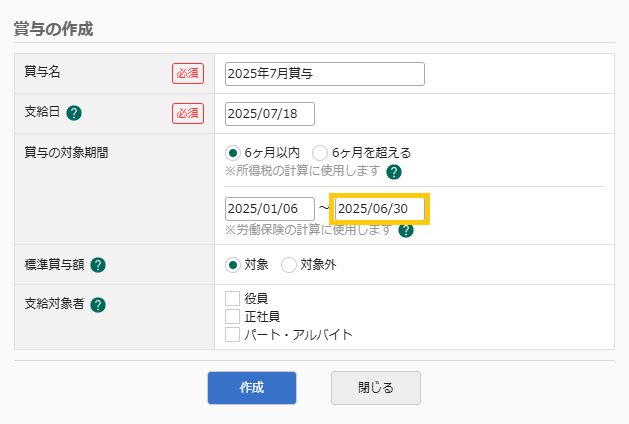Screen dimensions: 629x424
Task: Open help icon next to 支給日
Action: pos(74,113)
